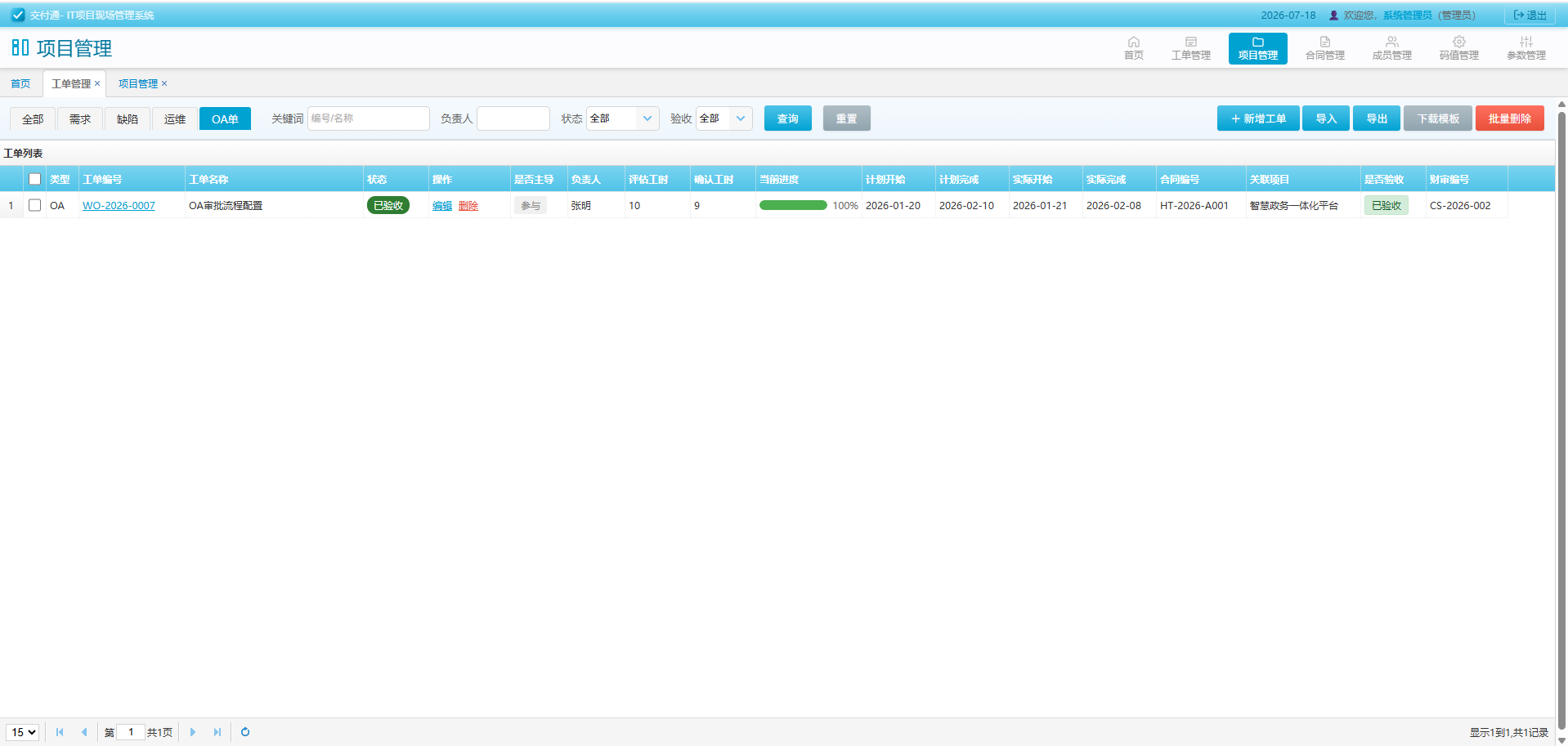Viewport: 1568px width, 746px height.
Task: Close the 项目管理 tab with its x
Action: click(x=164, y=83)
